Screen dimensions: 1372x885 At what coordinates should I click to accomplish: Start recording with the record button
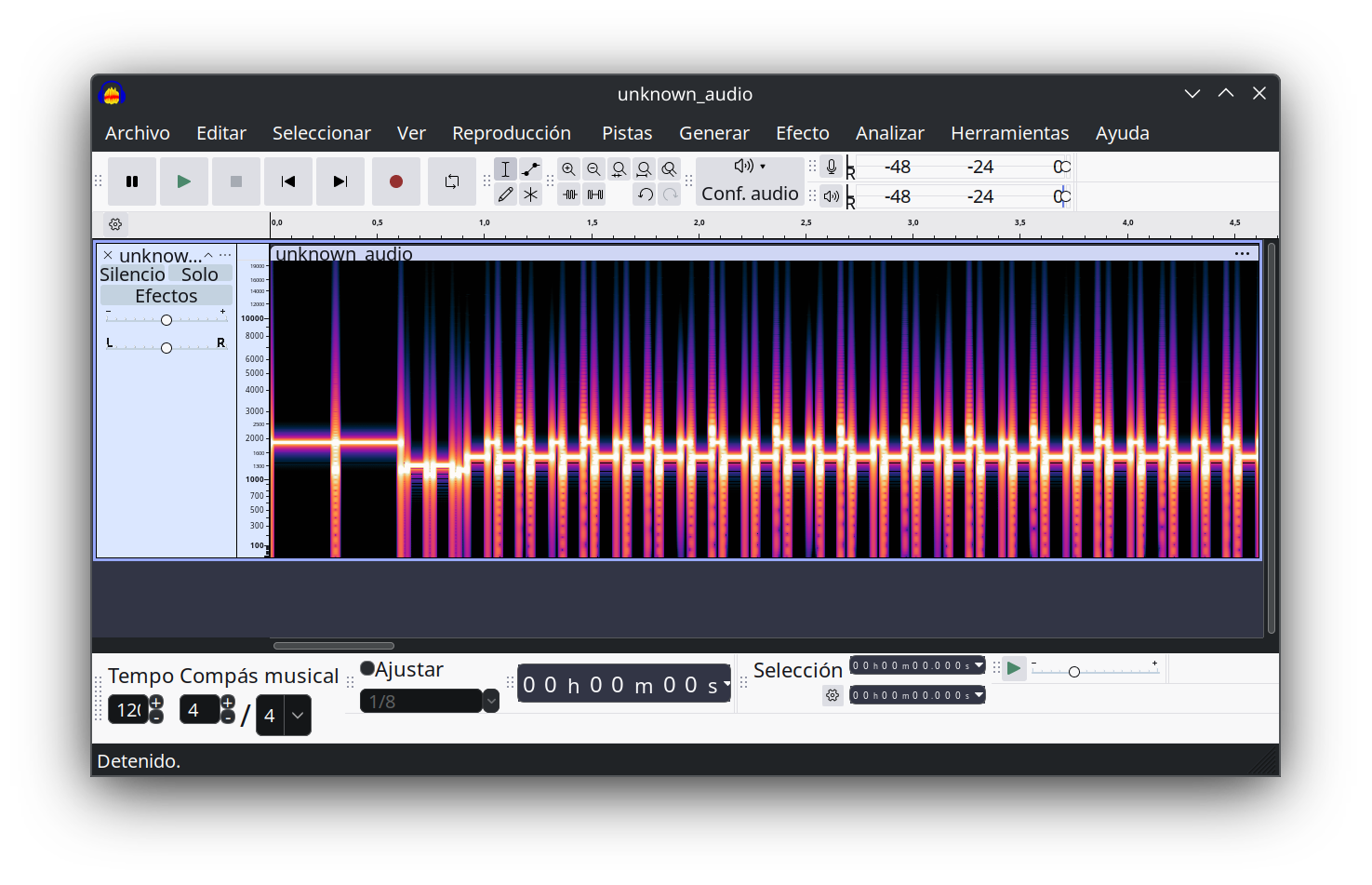[396, 181]
